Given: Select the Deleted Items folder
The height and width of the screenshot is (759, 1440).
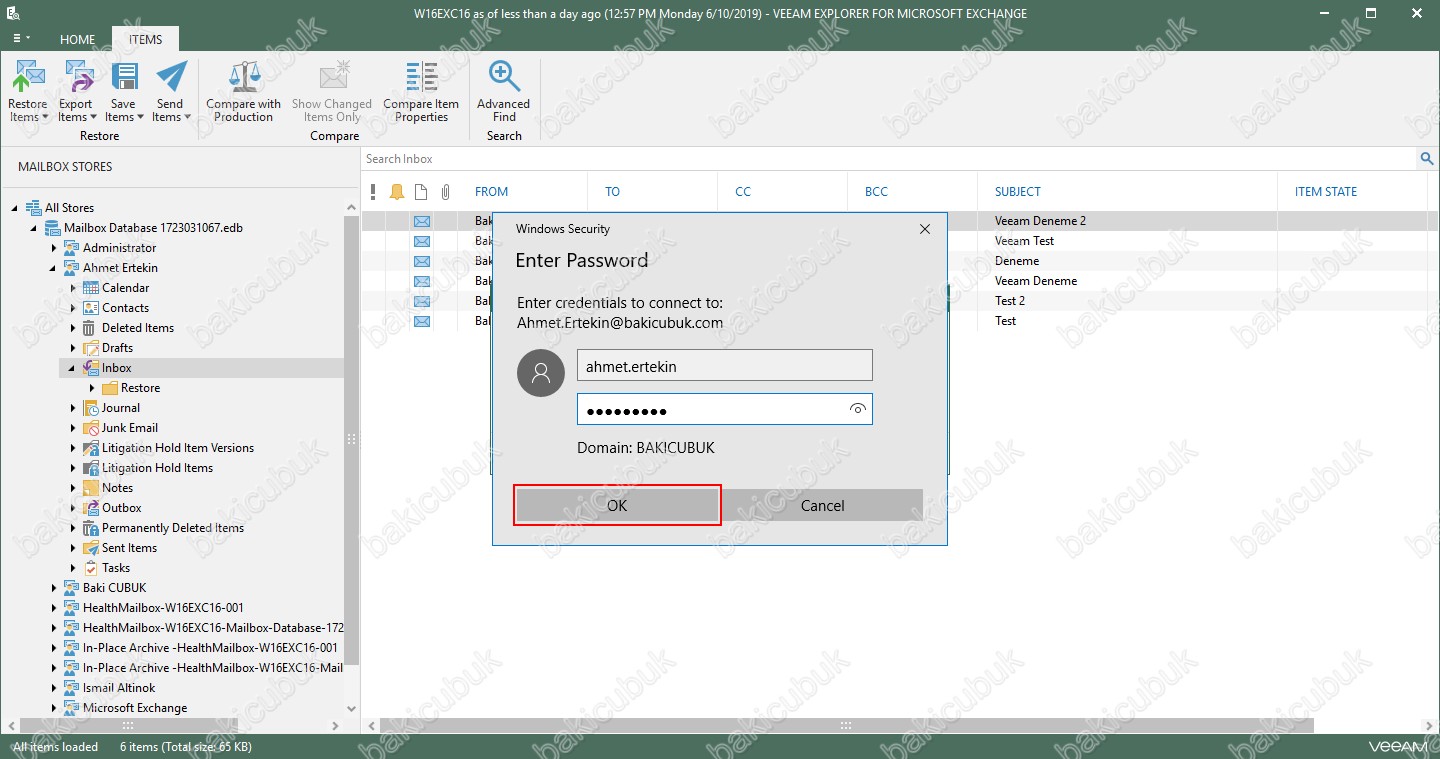Looking at the screenshot, I should (138, 328).
